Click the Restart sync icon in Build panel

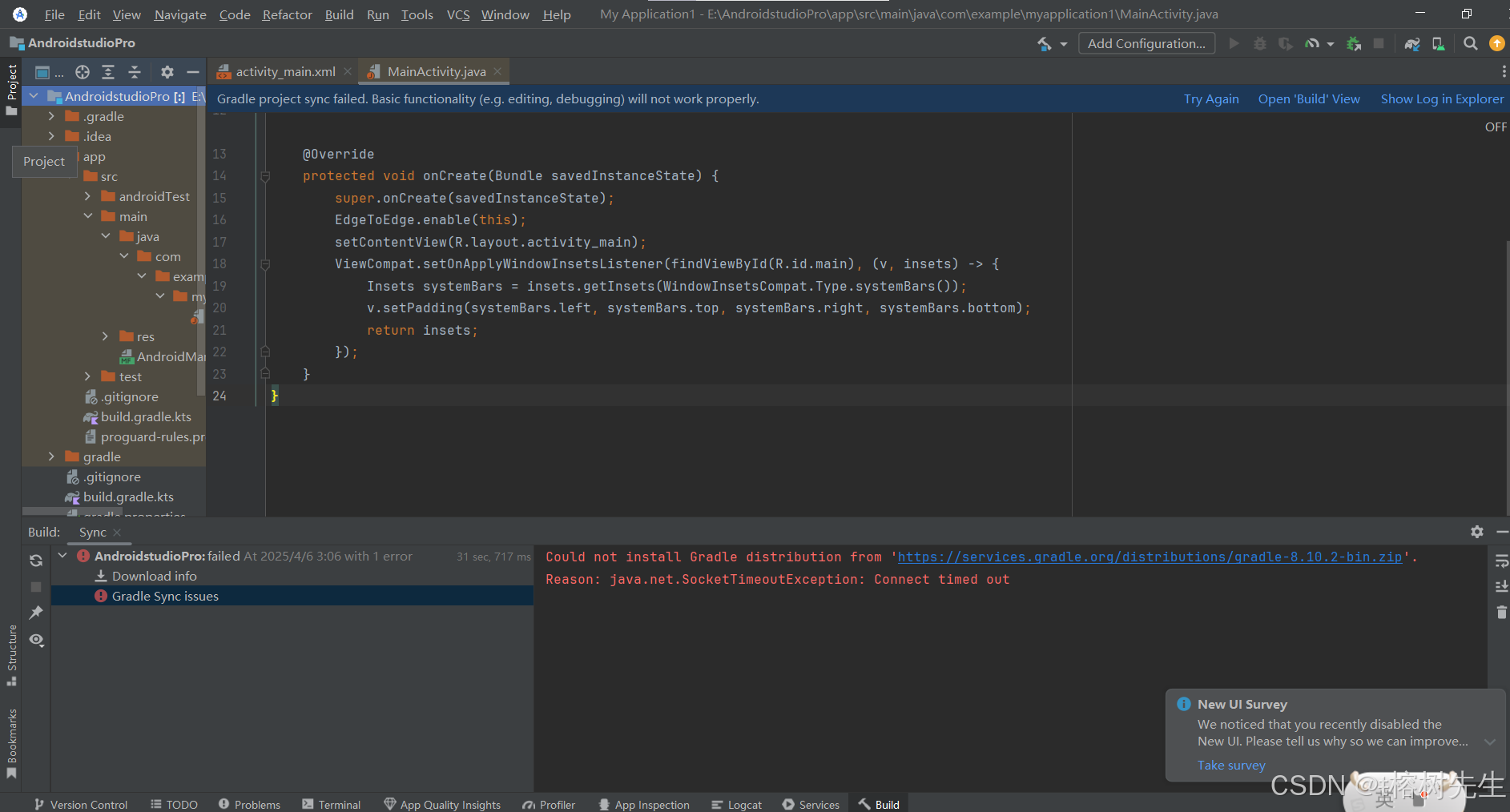click(36, 561)
